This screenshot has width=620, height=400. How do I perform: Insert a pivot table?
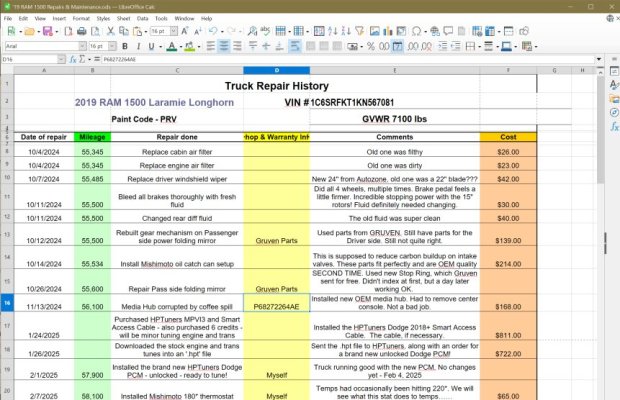point(401,31)
